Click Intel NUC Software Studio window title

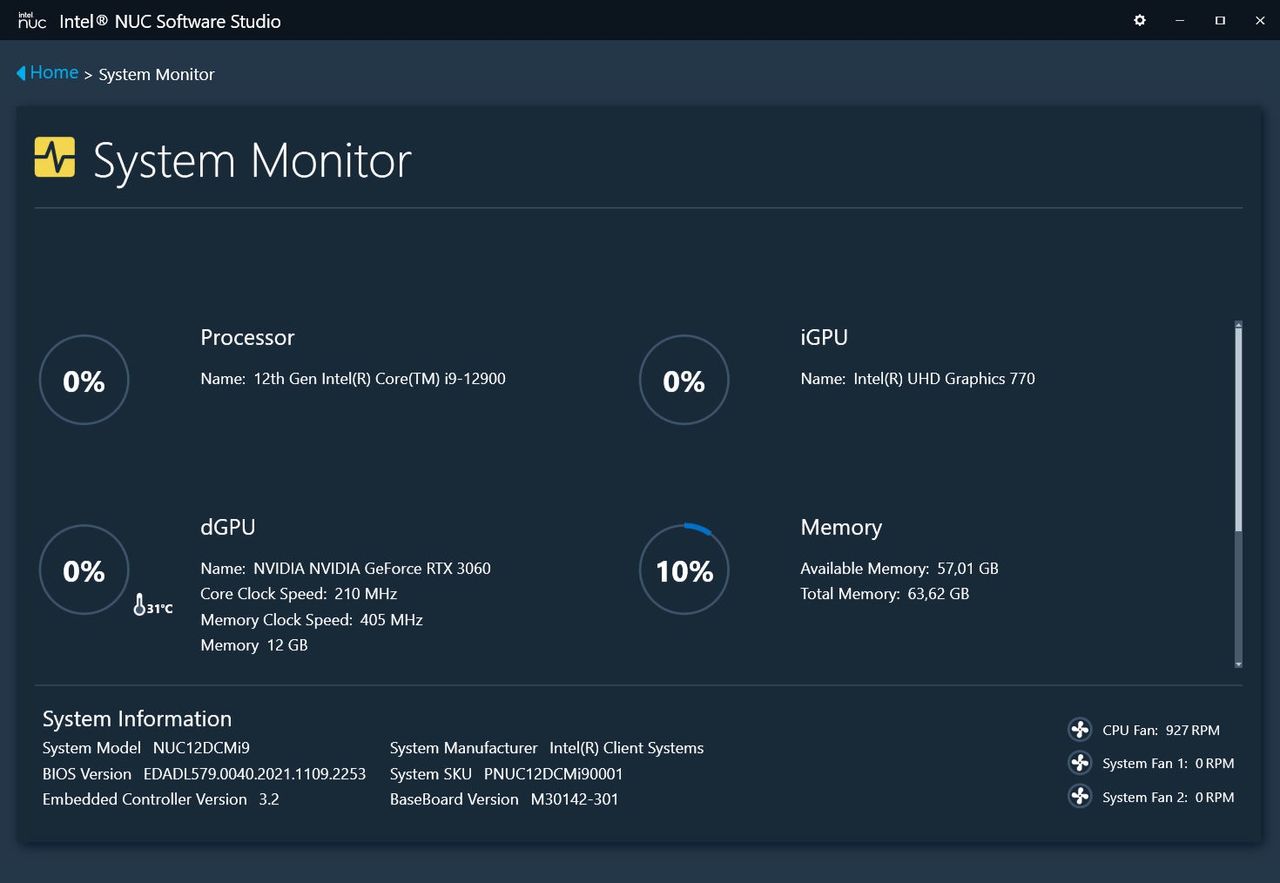[x=170, y=21]
